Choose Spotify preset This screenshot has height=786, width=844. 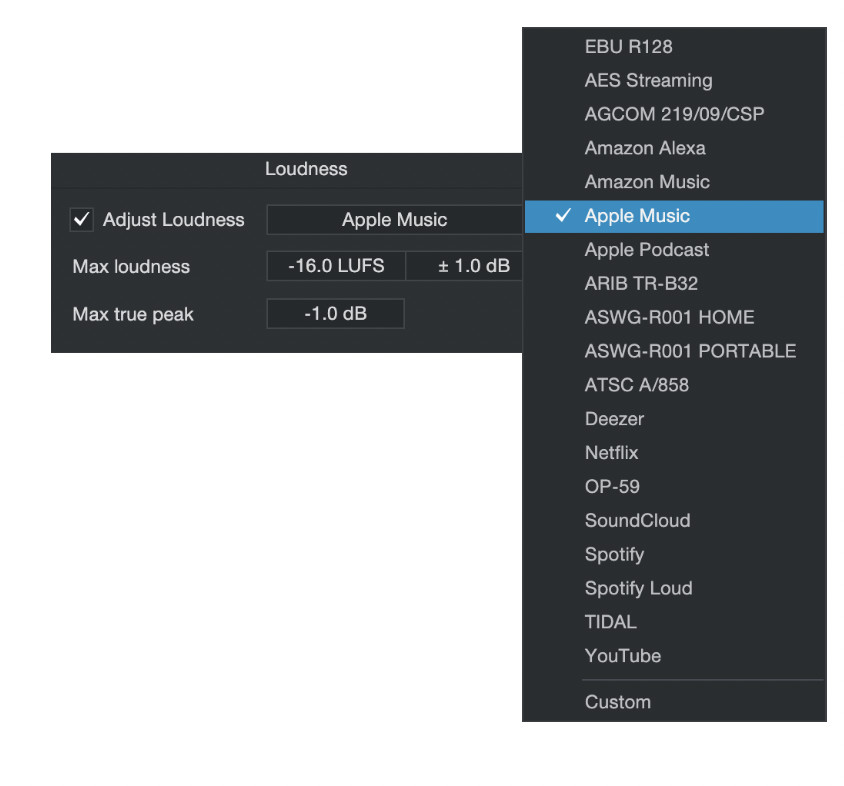pos(674,555)
